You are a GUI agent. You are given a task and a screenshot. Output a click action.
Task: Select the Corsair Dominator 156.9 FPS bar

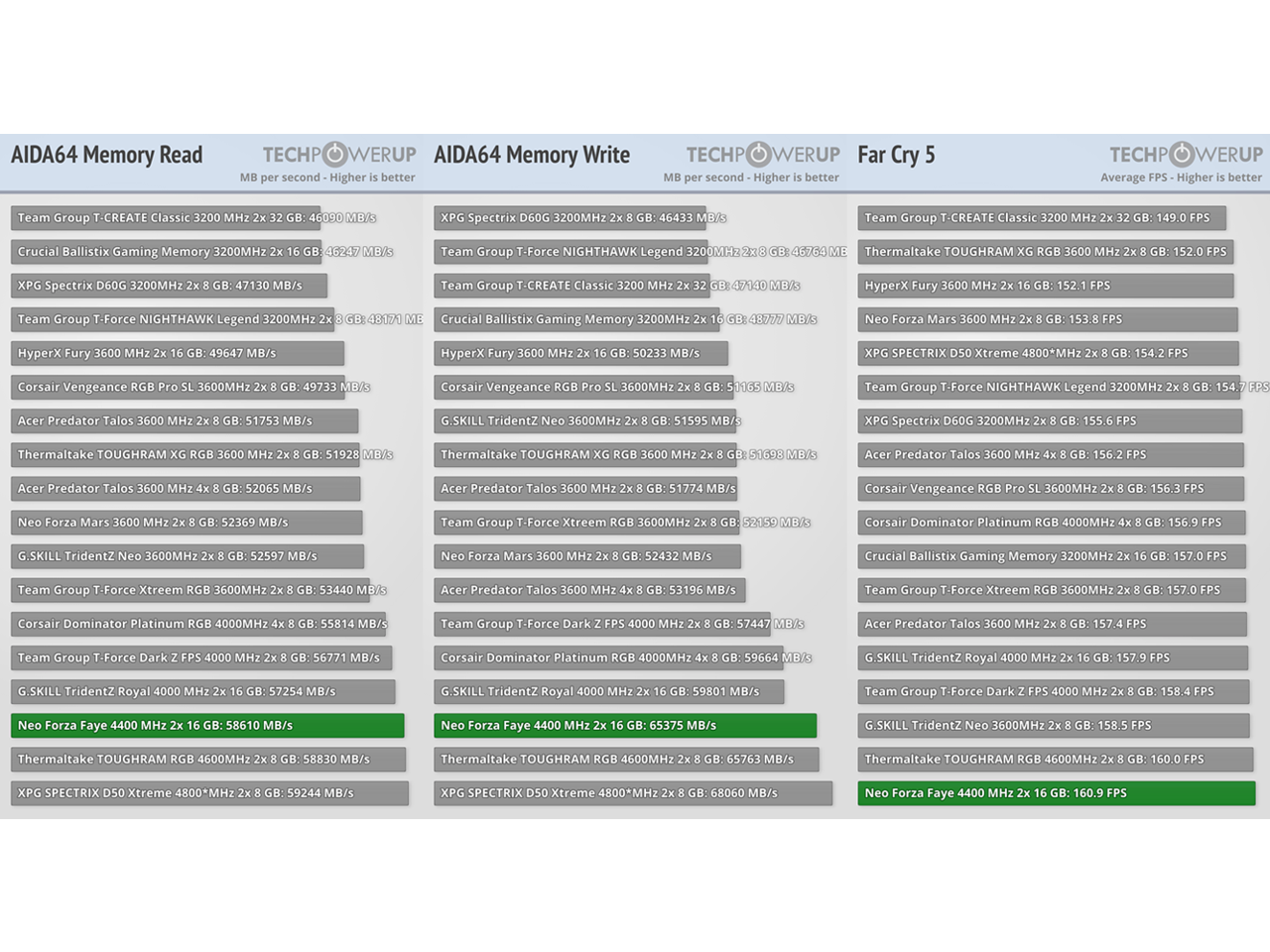(x=1052, y=523)
